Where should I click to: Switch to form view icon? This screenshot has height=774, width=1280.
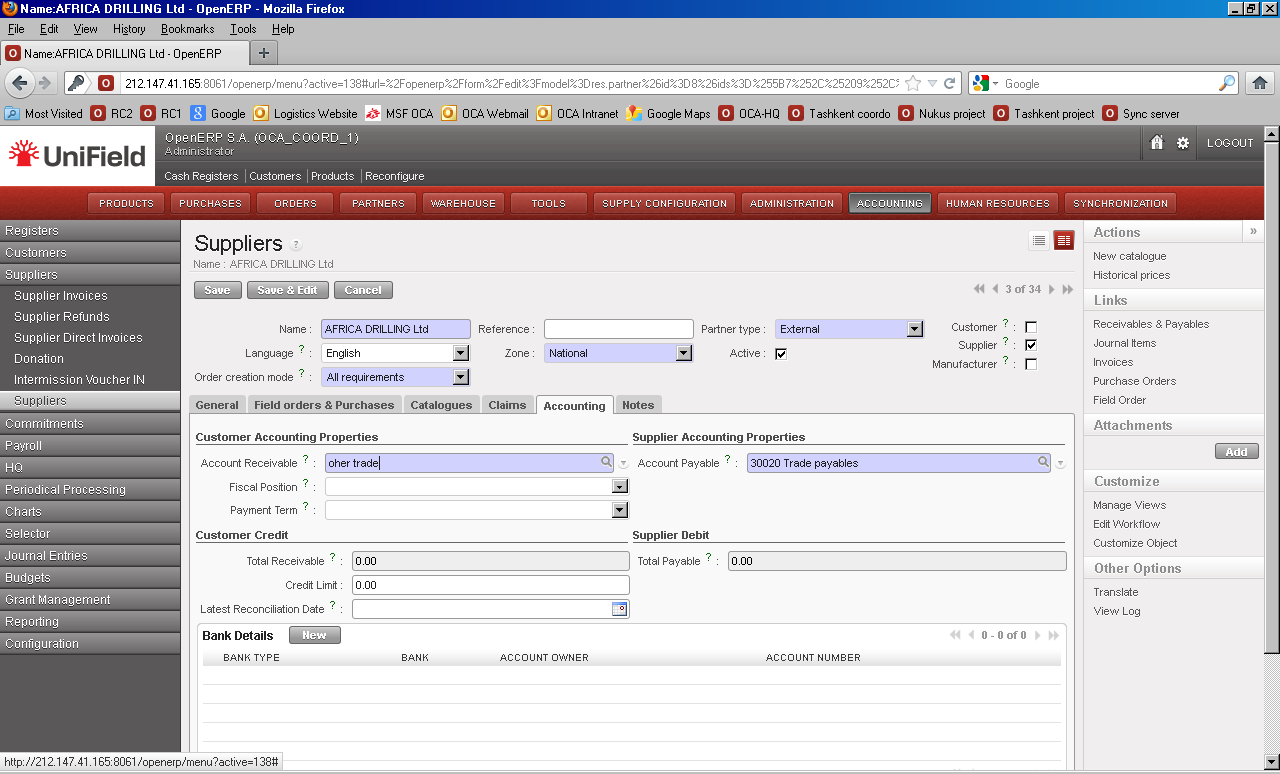pyautogui.click(x=1063, y=240)
